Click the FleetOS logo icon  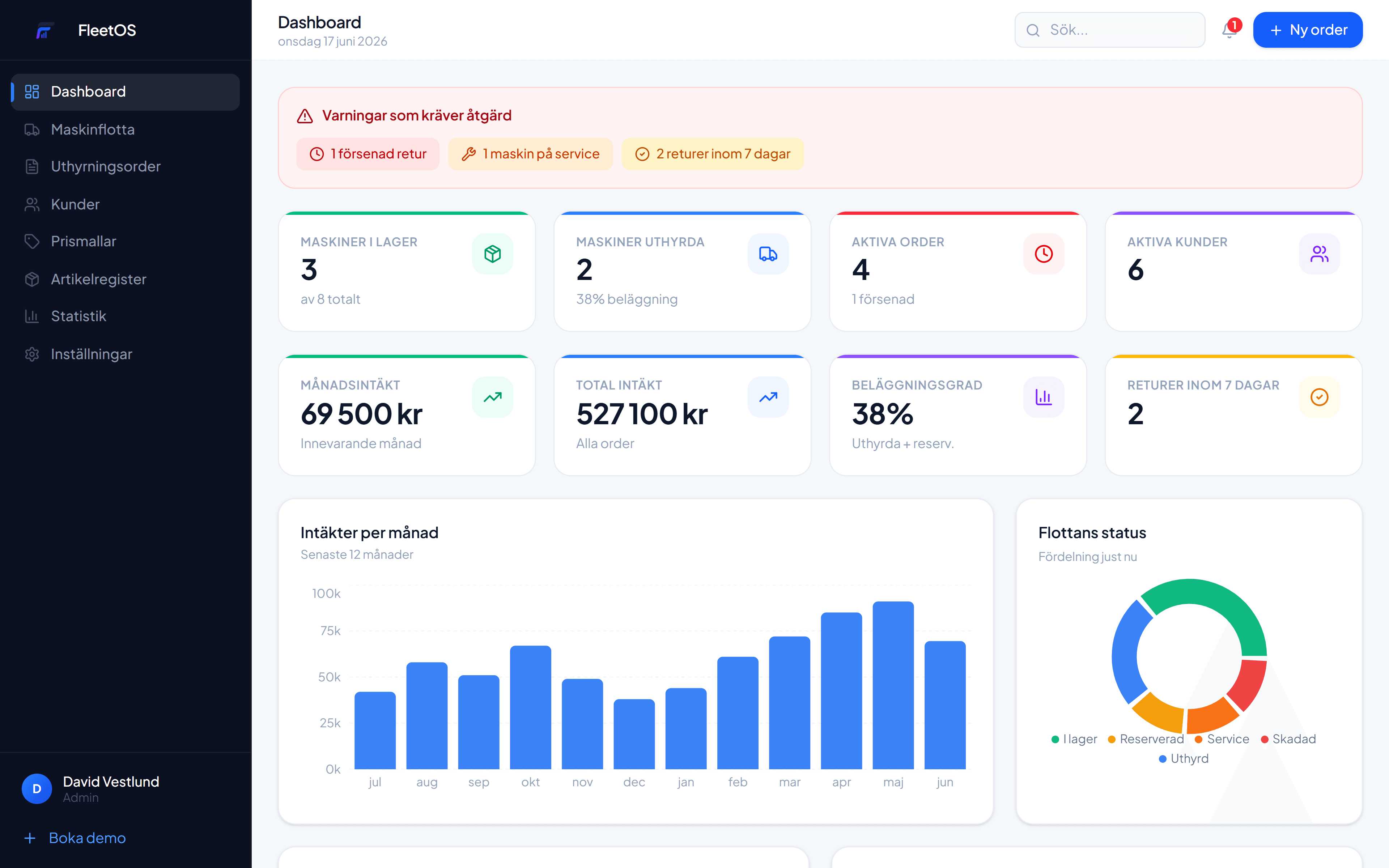[x=45, y=30]
